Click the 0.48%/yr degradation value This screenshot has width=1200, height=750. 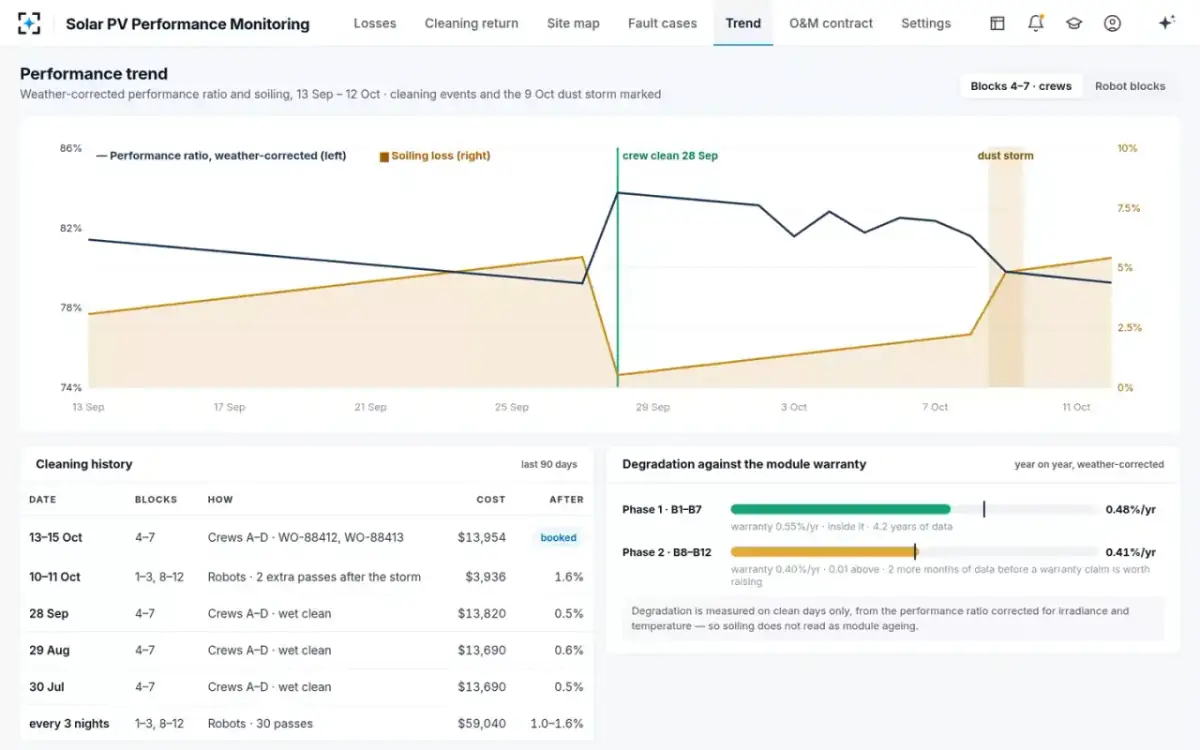1130,509
